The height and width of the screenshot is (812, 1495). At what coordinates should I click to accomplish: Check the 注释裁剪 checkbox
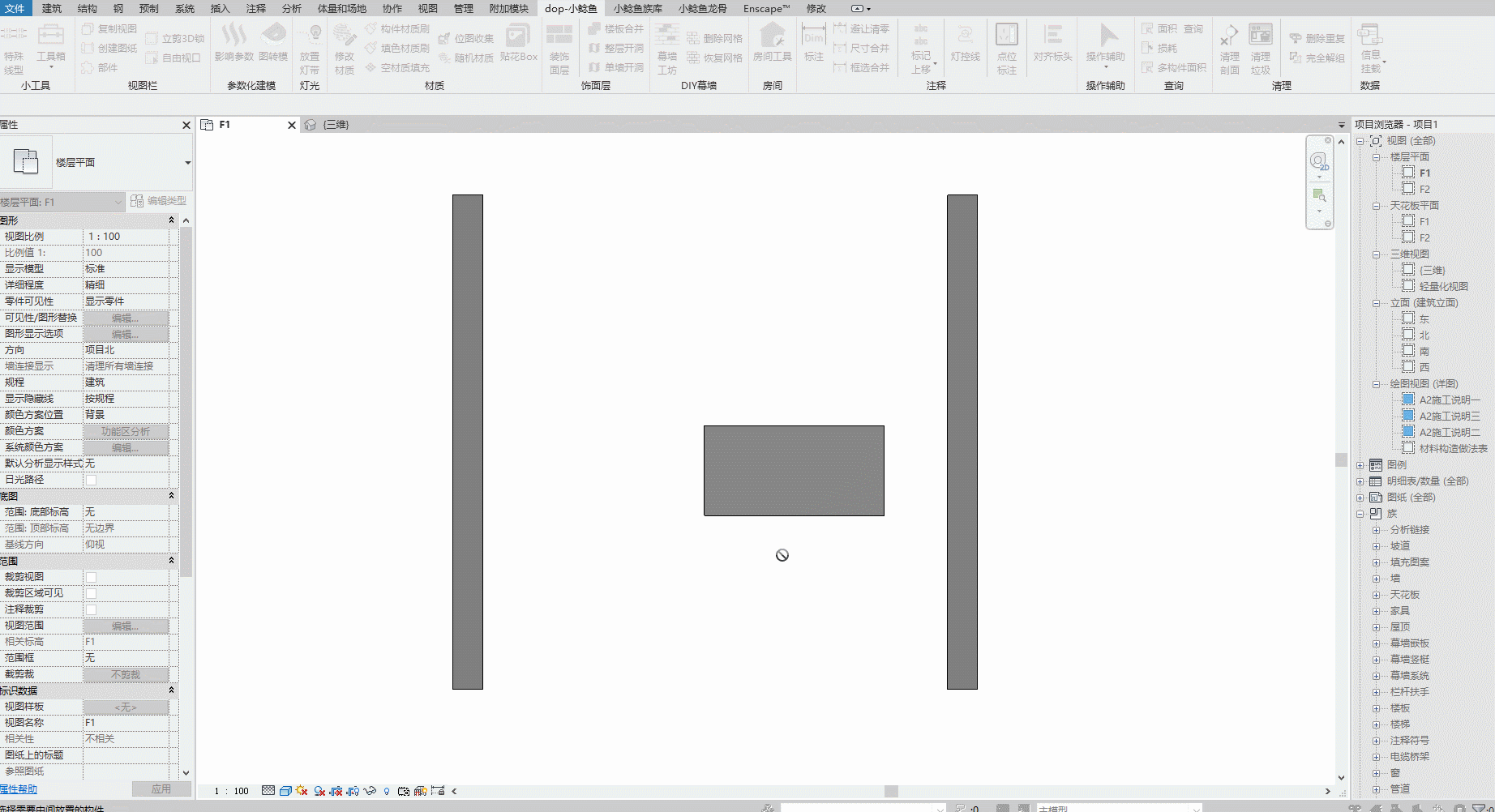[x=92, y=609]
